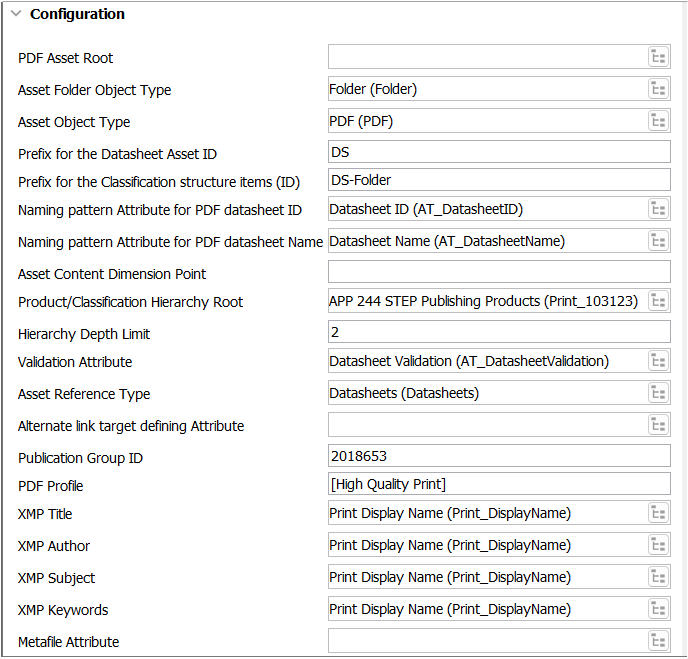The height and width of the screenshot is (659, 688).
Task: Click the PDF Profile High Quality Print field
Action: click(498, 484)
